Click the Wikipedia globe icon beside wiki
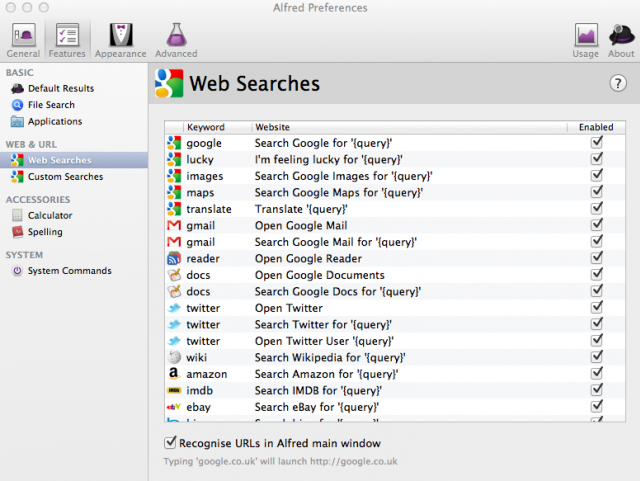The image size is (640, 481). (x=174, y=357)
